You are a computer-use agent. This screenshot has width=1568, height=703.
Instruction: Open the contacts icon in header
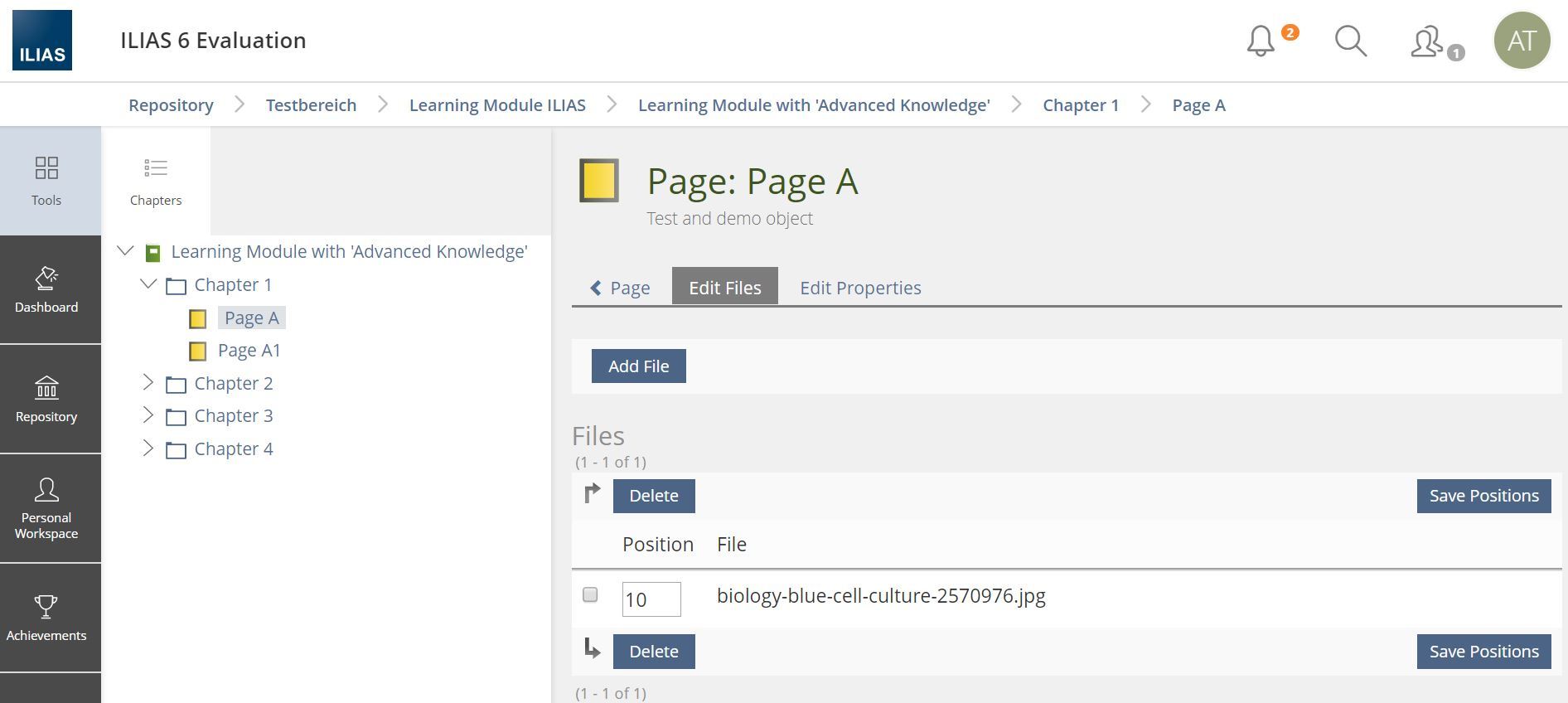pyautogui.click(x=1427, y=41)
